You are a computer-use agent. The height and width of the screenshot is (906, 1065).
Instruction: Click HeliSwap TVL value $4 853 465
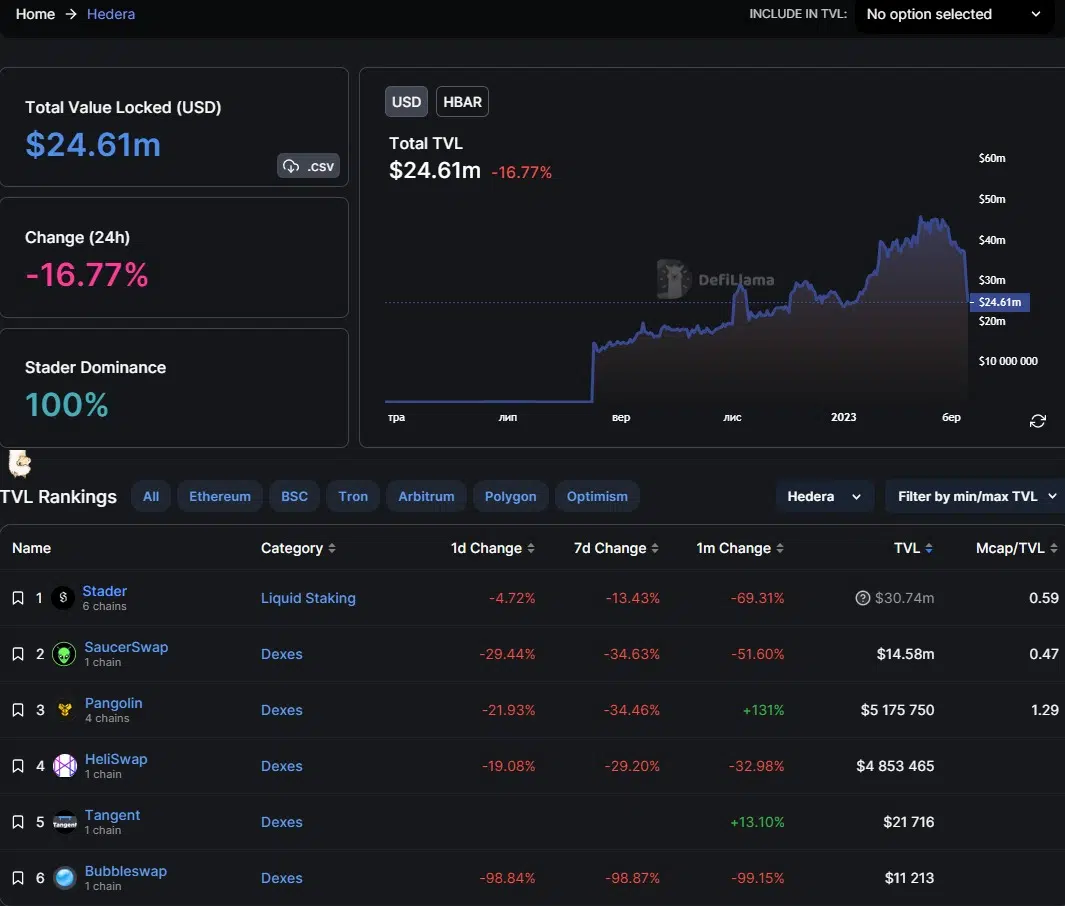pyautogui.click(x=895, y=766)
